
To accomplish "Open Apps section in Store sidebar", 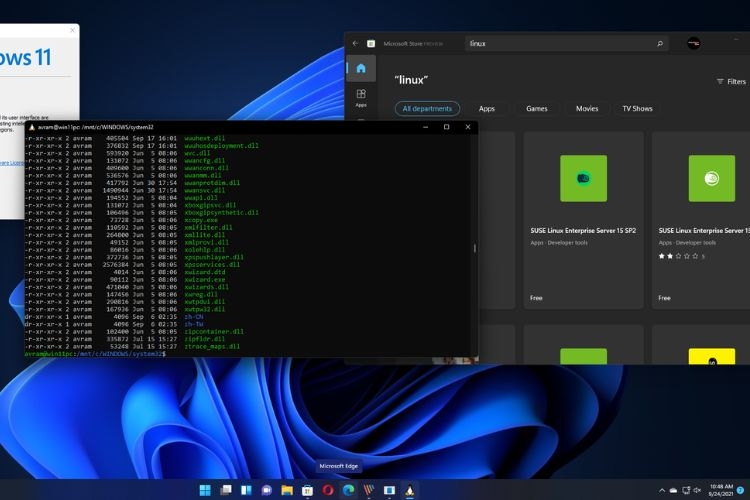I will [361, 98].
